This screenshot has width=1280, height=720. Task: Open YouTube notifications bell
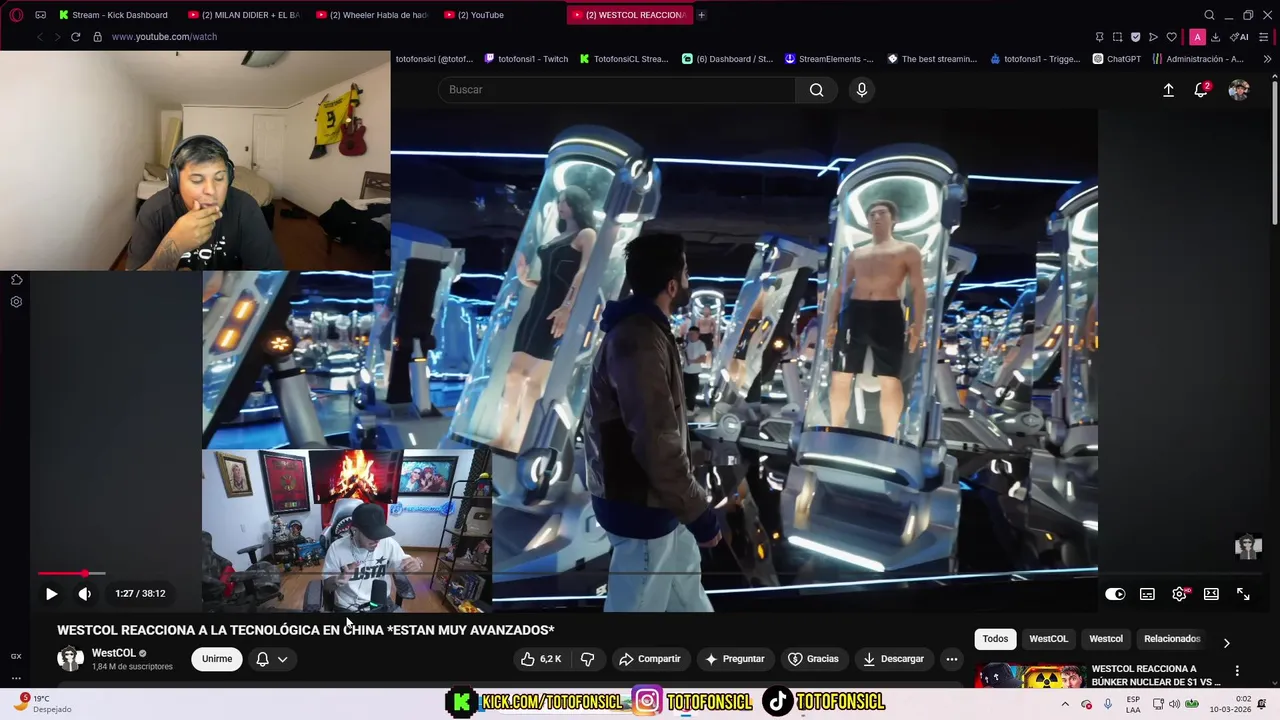(x=1201, y=90)
